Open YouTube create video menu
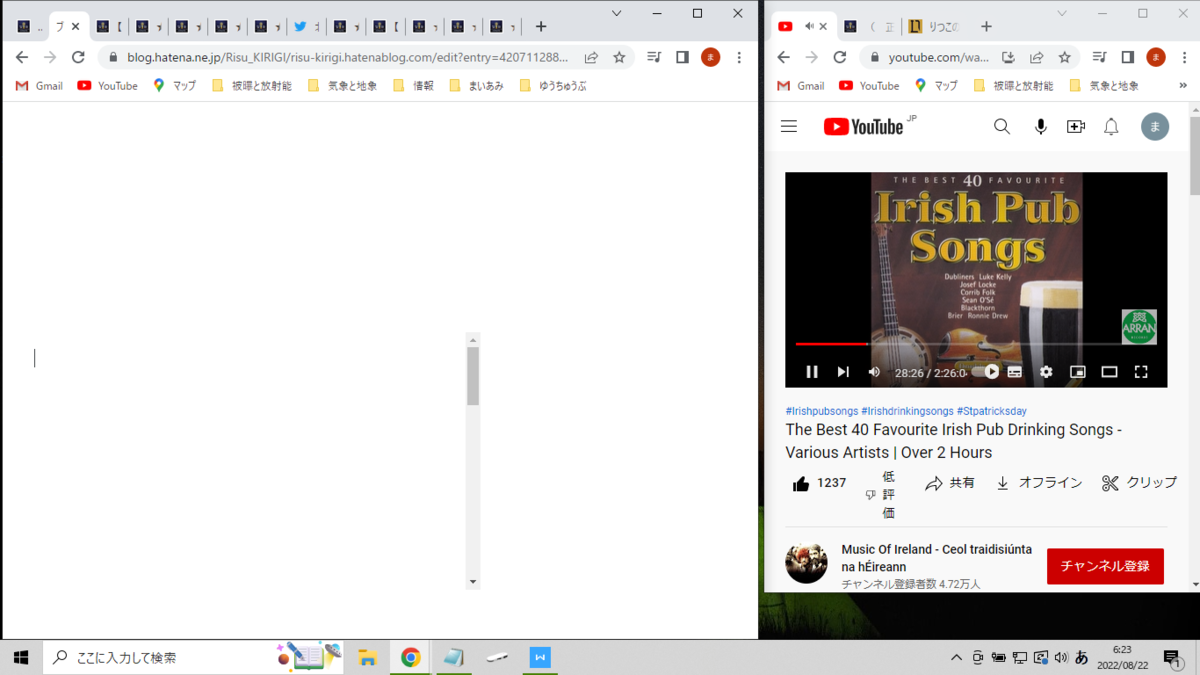 (1076, 127)
